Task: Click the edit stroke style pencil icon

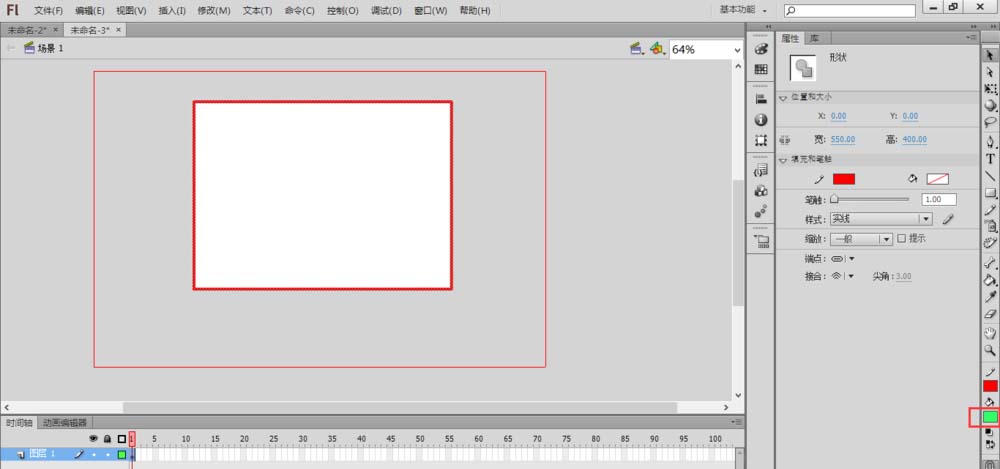Action: [x=948, y=219]
